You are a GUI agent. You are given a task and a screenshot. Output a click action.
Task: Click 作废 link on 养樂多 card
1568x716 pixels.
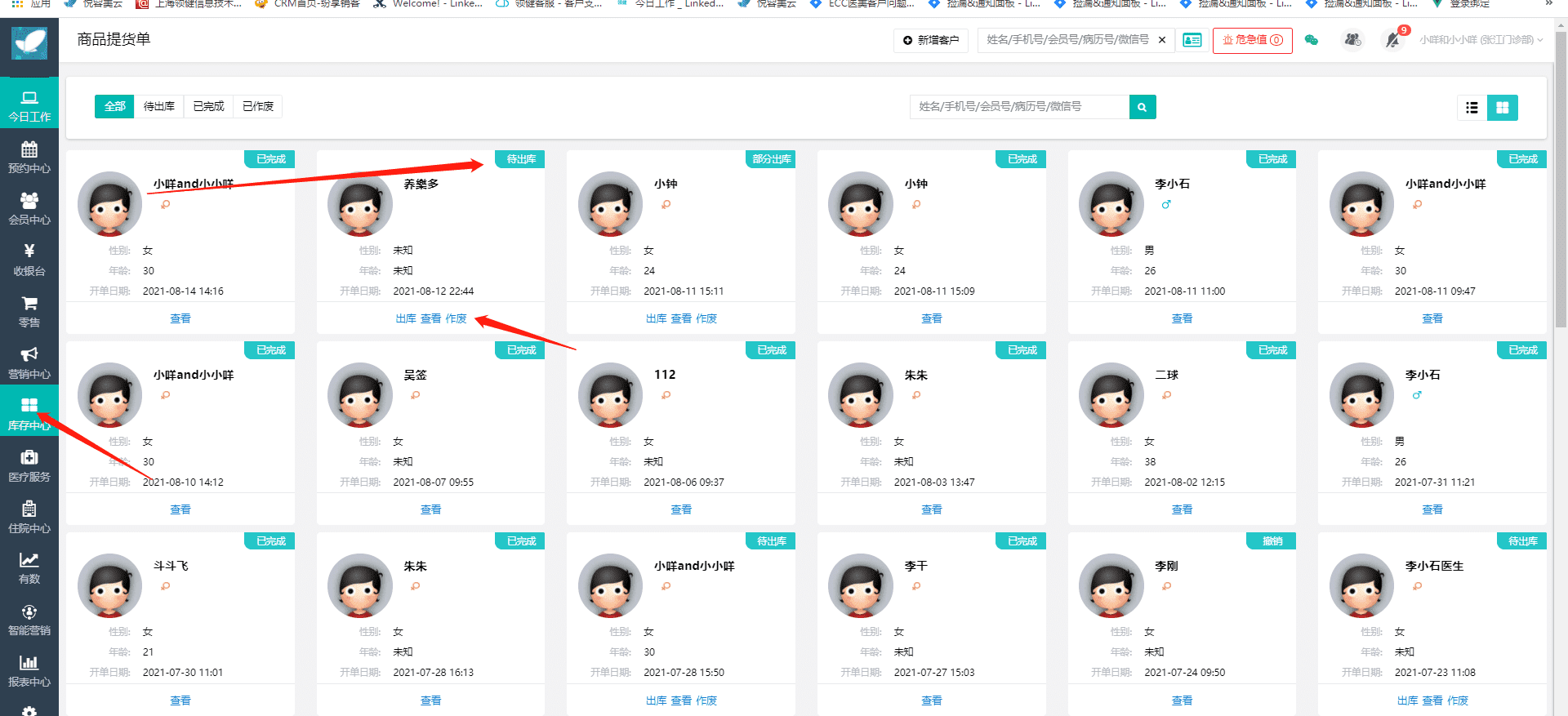457,318
